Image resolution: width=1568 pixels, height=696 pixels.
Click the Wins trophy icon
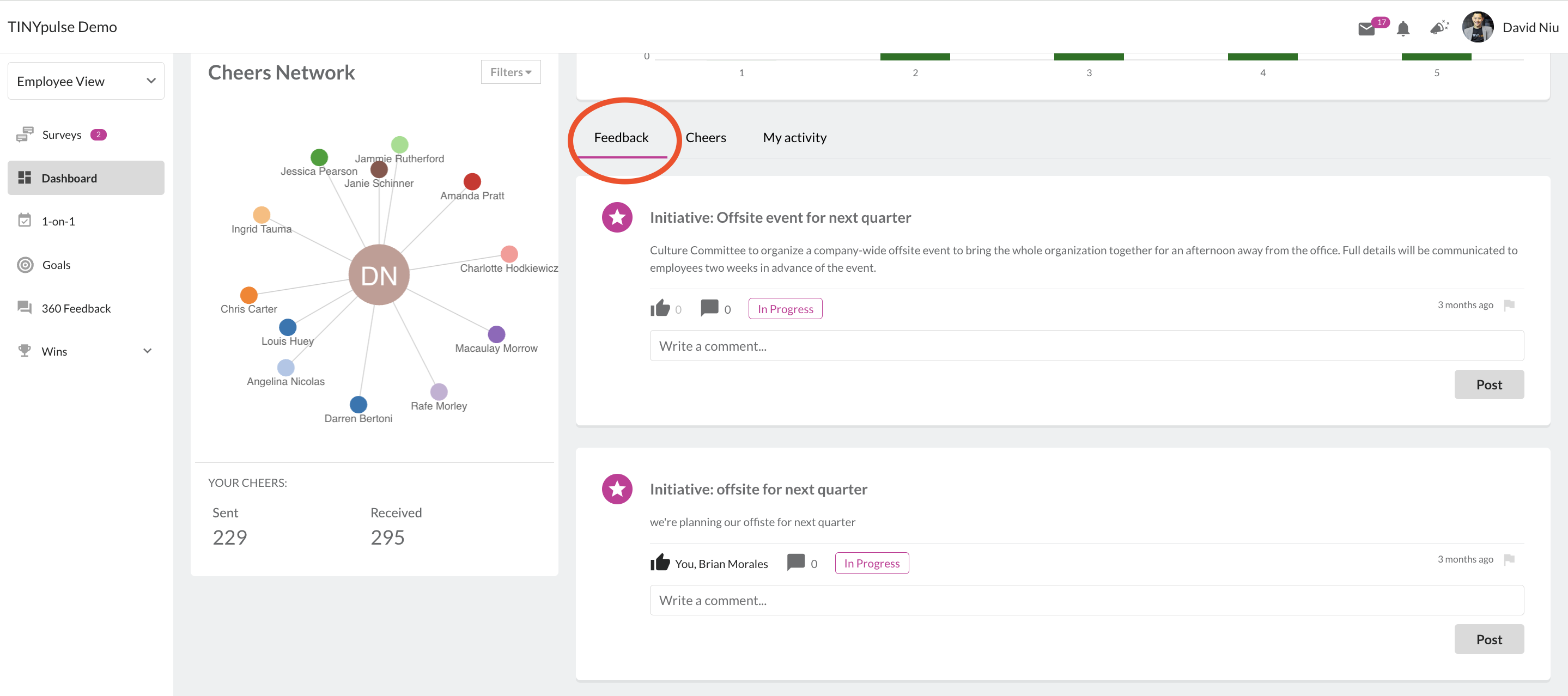25,350
